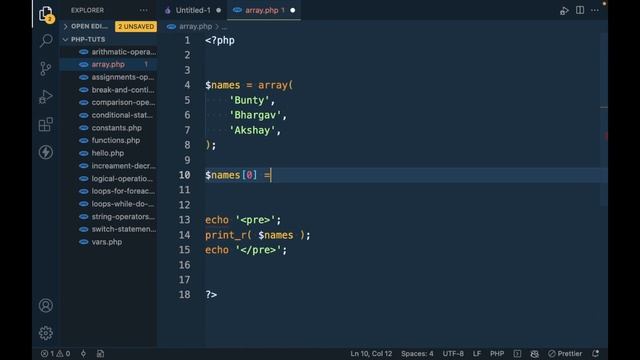The height and width of the screenshot is (360, 640).
Task: Click the Prettier status bar item
Action: [565, 353]
